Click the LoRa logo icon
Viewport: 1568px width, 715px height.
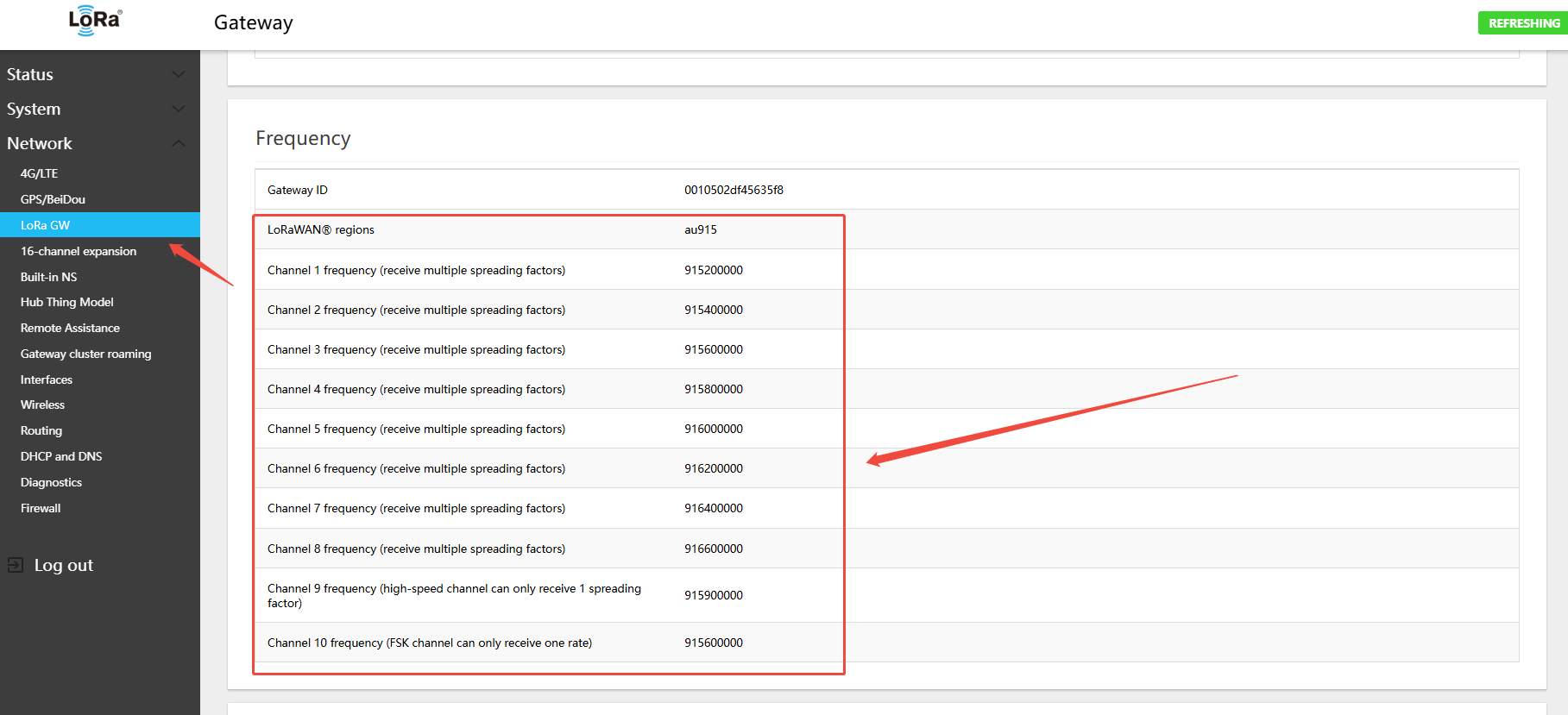point(95,21)
